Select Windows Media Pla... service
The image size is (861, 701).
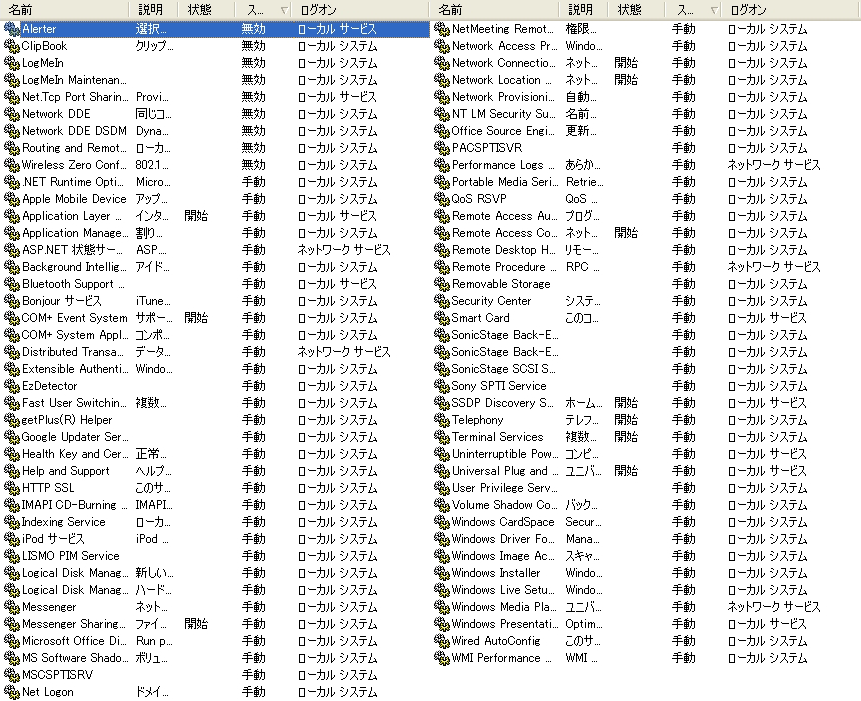point(503,607)
